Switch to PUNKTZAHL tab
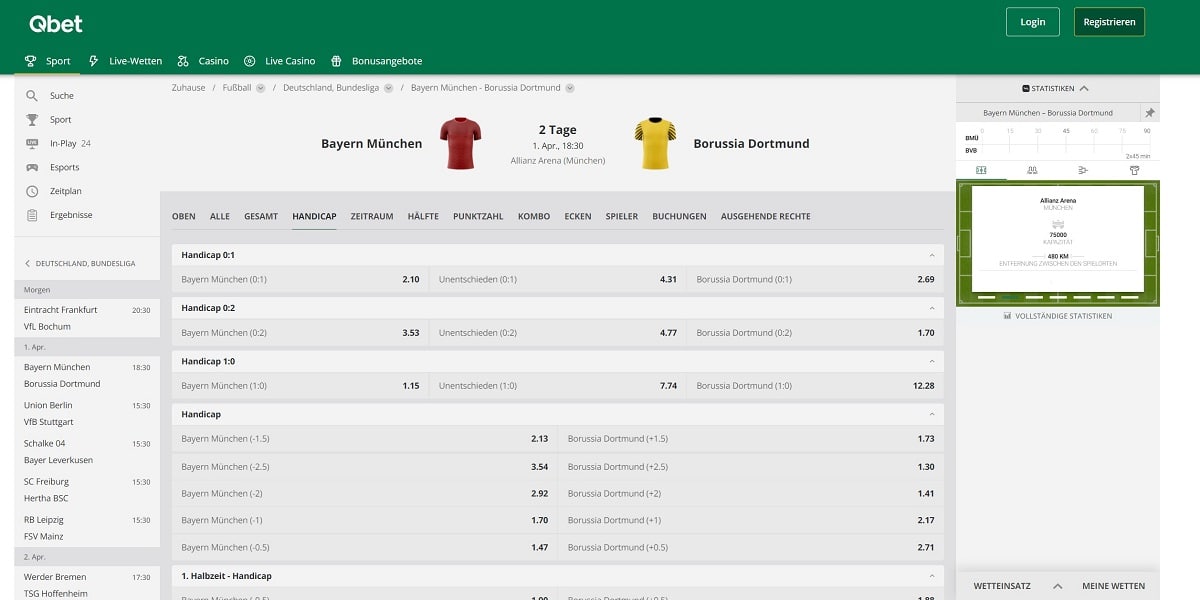This screenshot has height=600, width=1200. [x=478, y=216]
